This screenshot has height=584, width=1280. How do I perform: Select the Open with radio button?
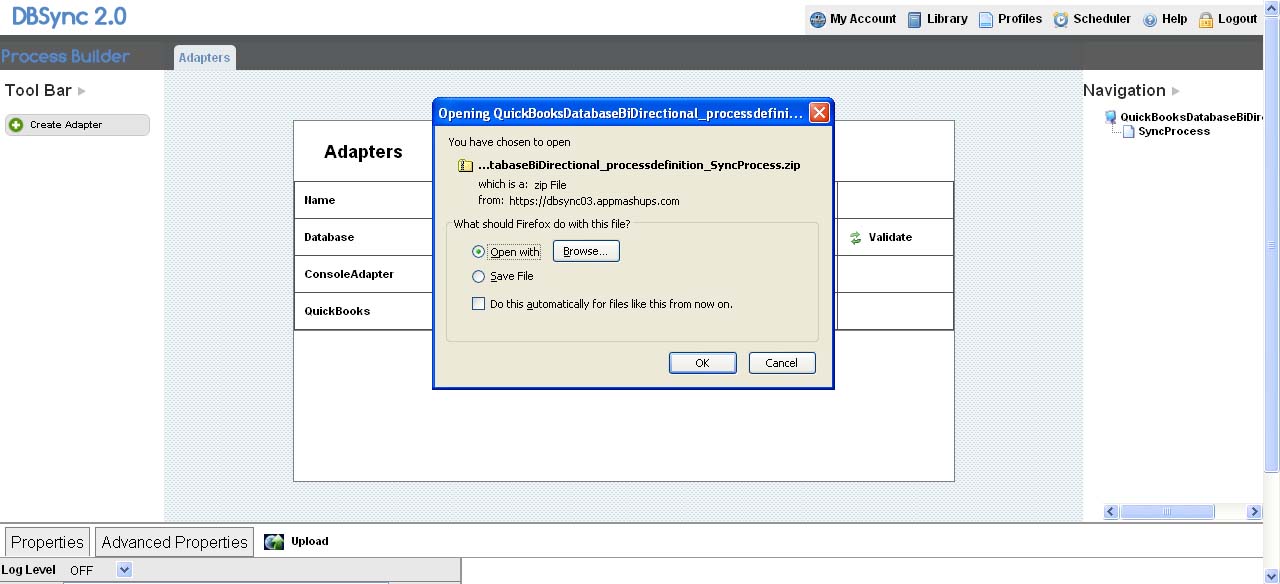[x=478, y=252]
